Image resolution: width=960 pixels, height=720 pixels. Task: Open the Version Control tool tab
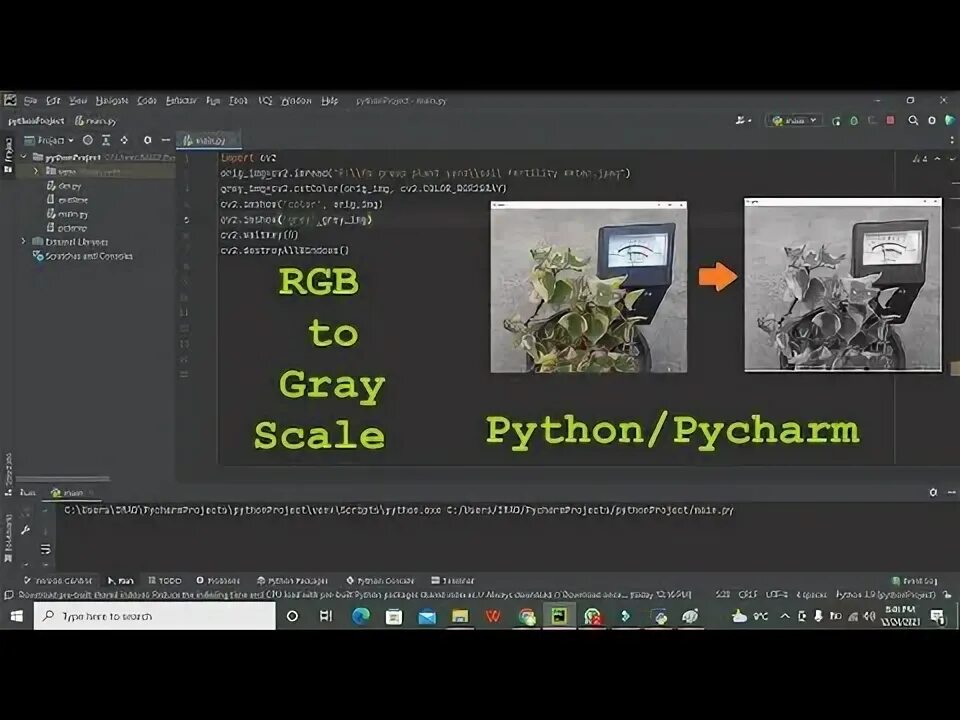[x=58, y=580]
